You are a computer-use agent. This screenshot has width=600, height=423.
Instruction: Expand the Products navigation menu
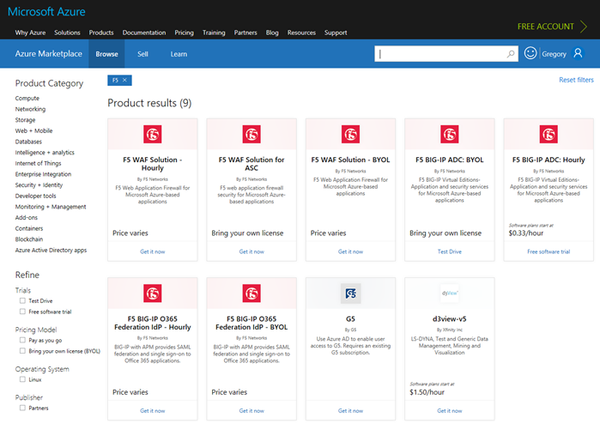101,32
